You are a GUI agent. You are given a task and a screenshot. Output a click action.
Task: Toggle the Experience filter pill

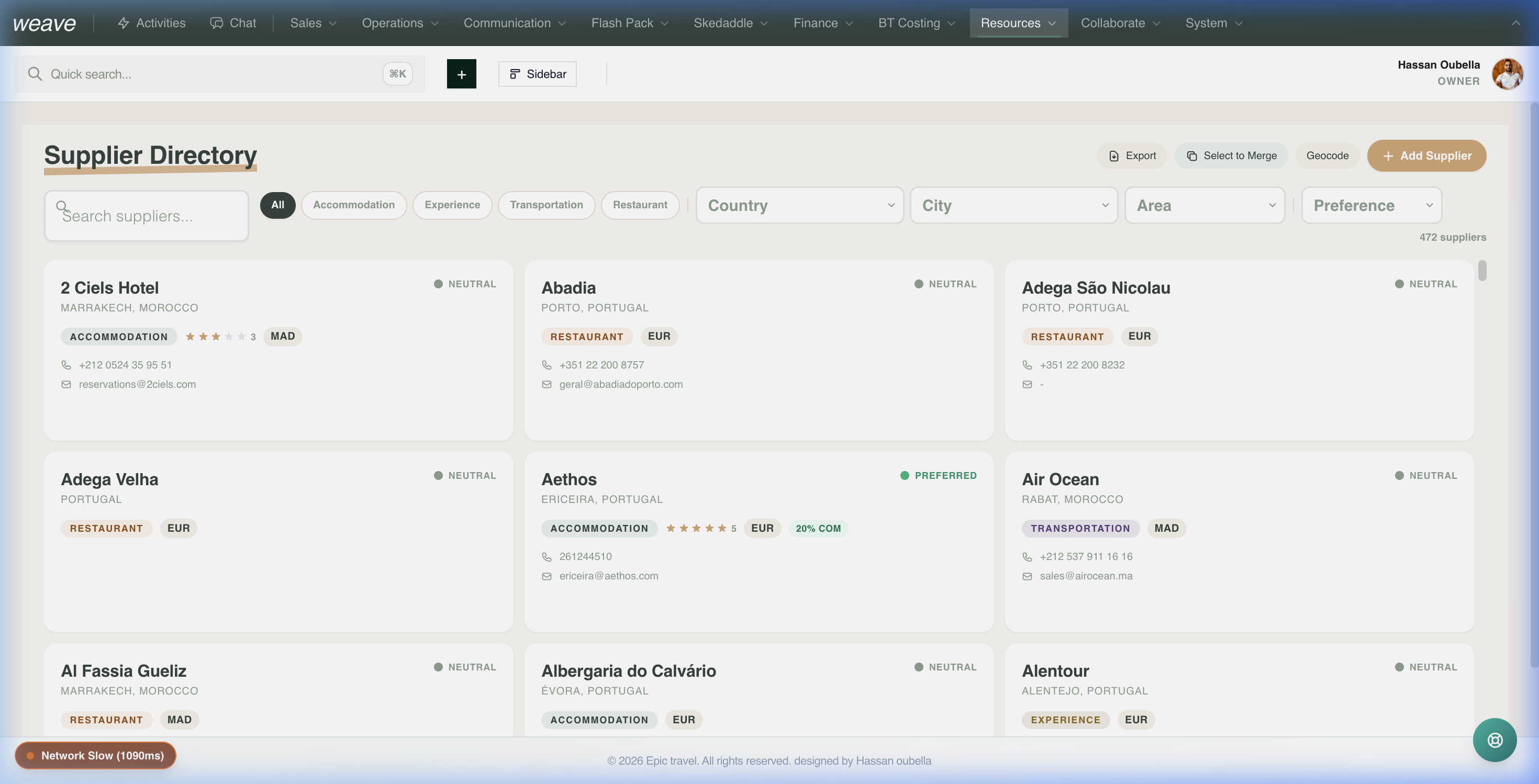[x=452, y=205]
